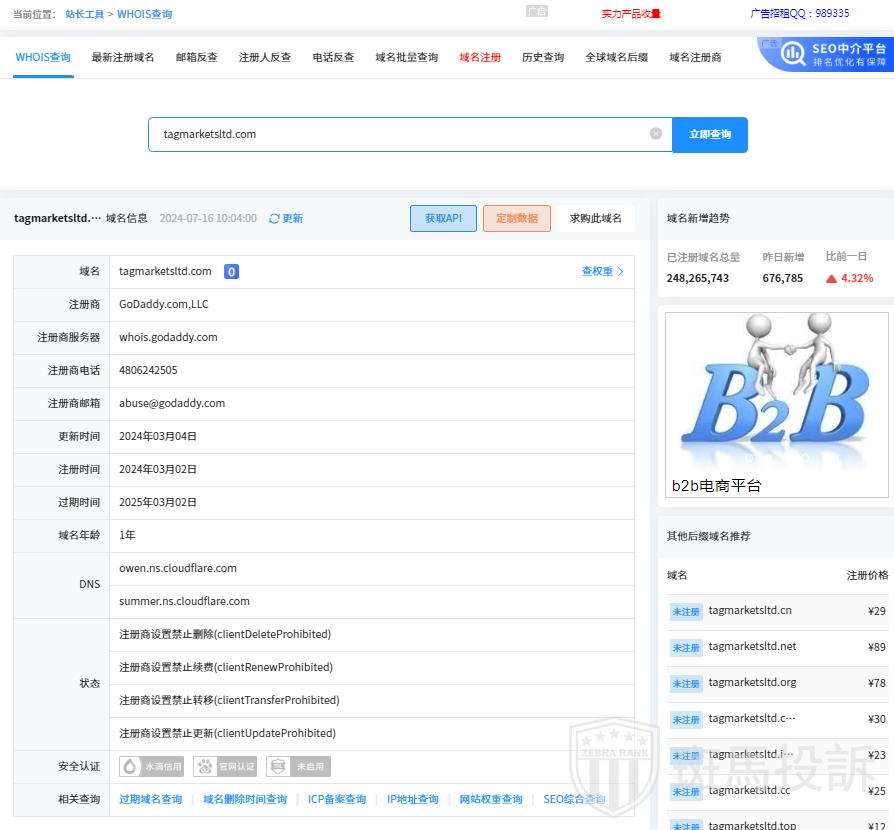
Task: Focus the domain search input field
Action: tap(400, 134)
